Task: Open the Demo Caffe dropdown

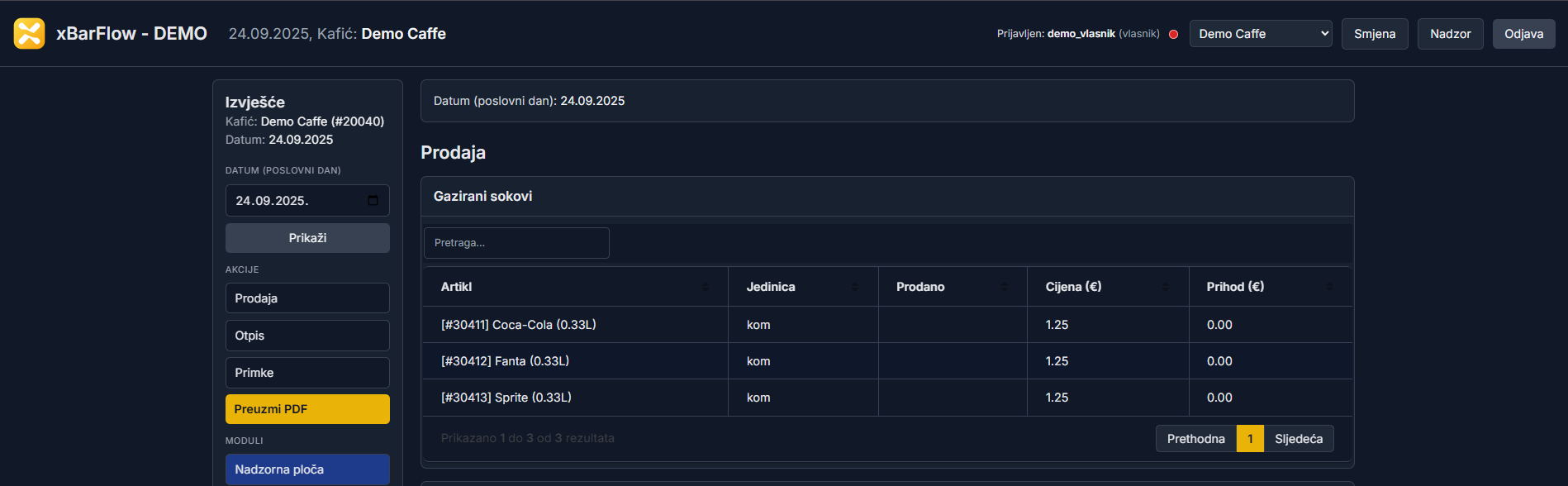Action: pos(1261,34)
